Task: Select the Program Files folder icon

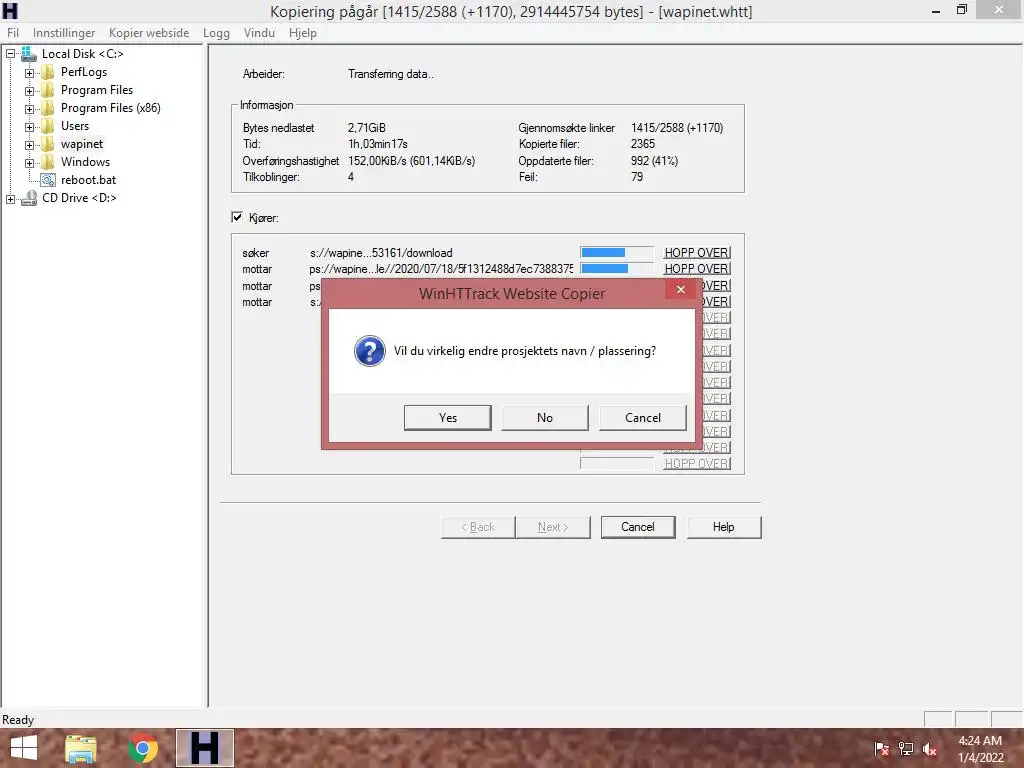Action: [48, 90]
